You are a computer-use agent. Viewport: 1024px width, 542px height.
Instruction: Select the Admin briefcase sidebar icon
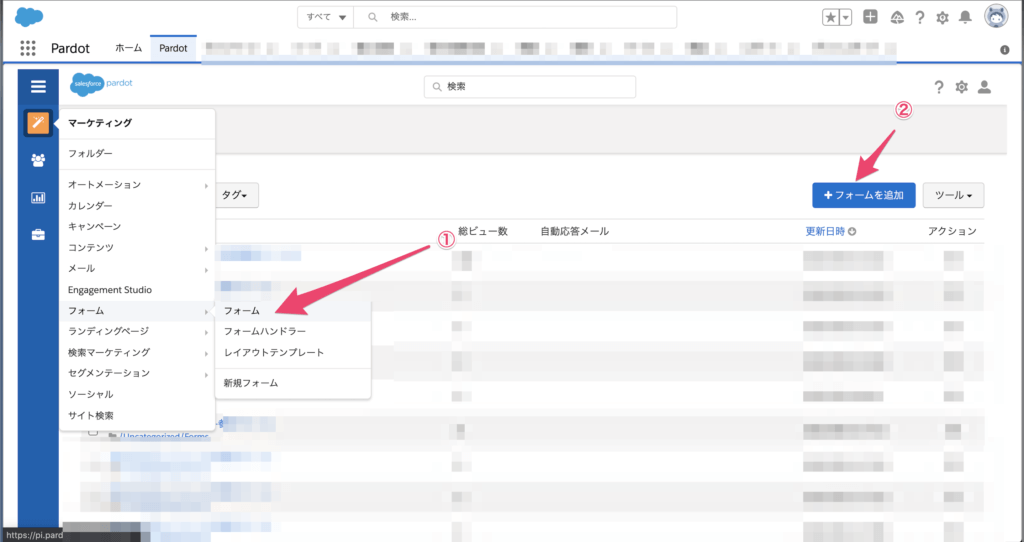39,235
